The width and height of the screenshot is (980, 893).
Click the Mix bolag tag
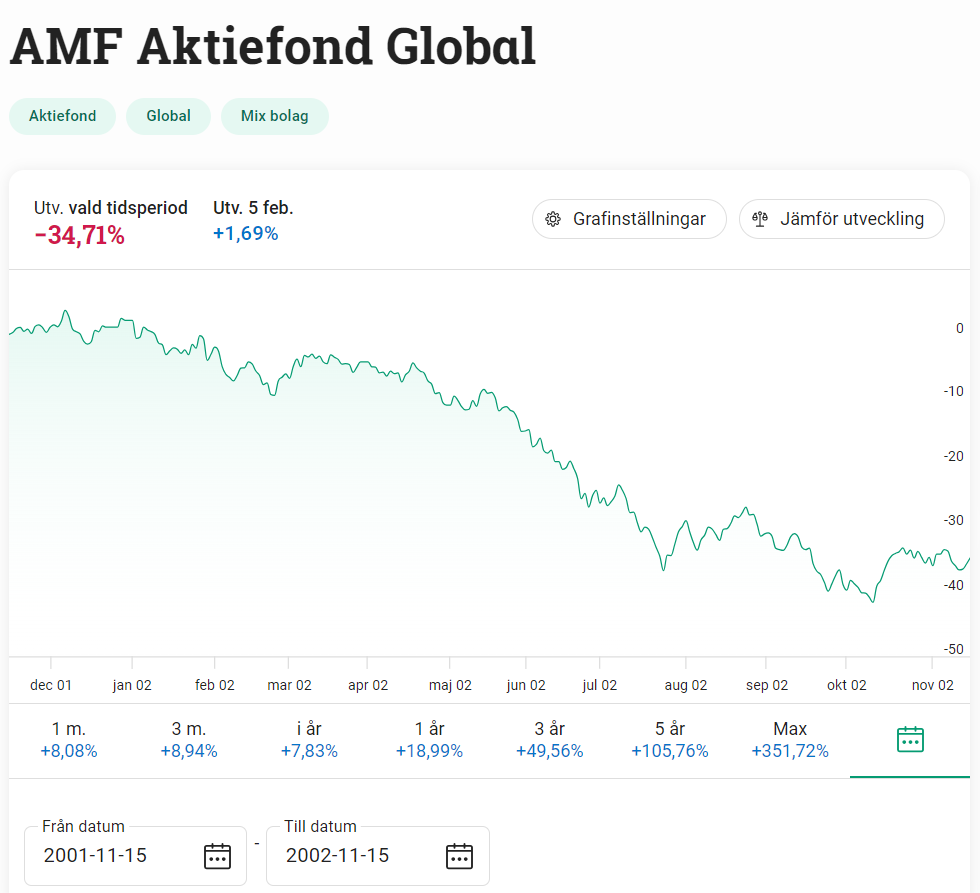coord(275,116)
